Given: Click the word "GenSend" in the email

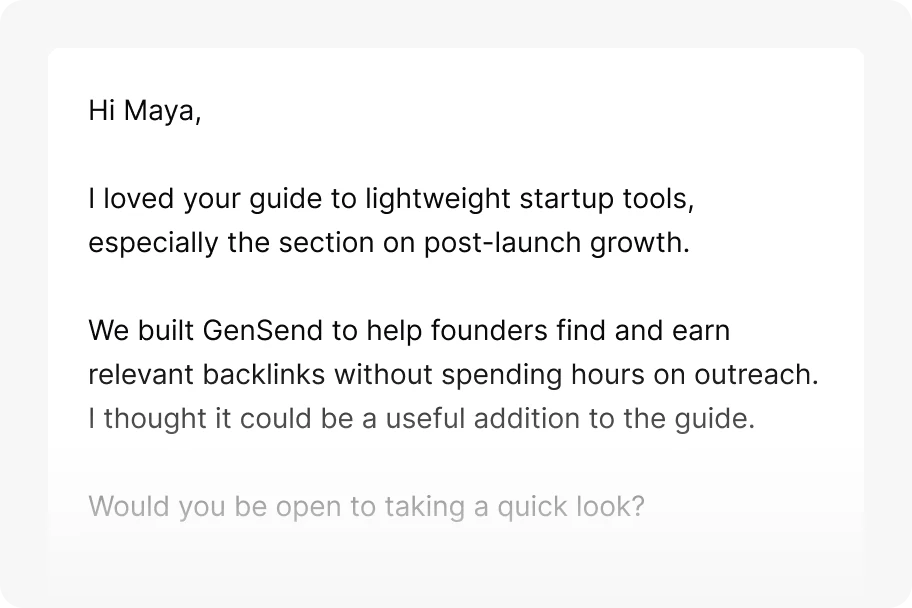Looking at the screenshot, I should [262, 330].
